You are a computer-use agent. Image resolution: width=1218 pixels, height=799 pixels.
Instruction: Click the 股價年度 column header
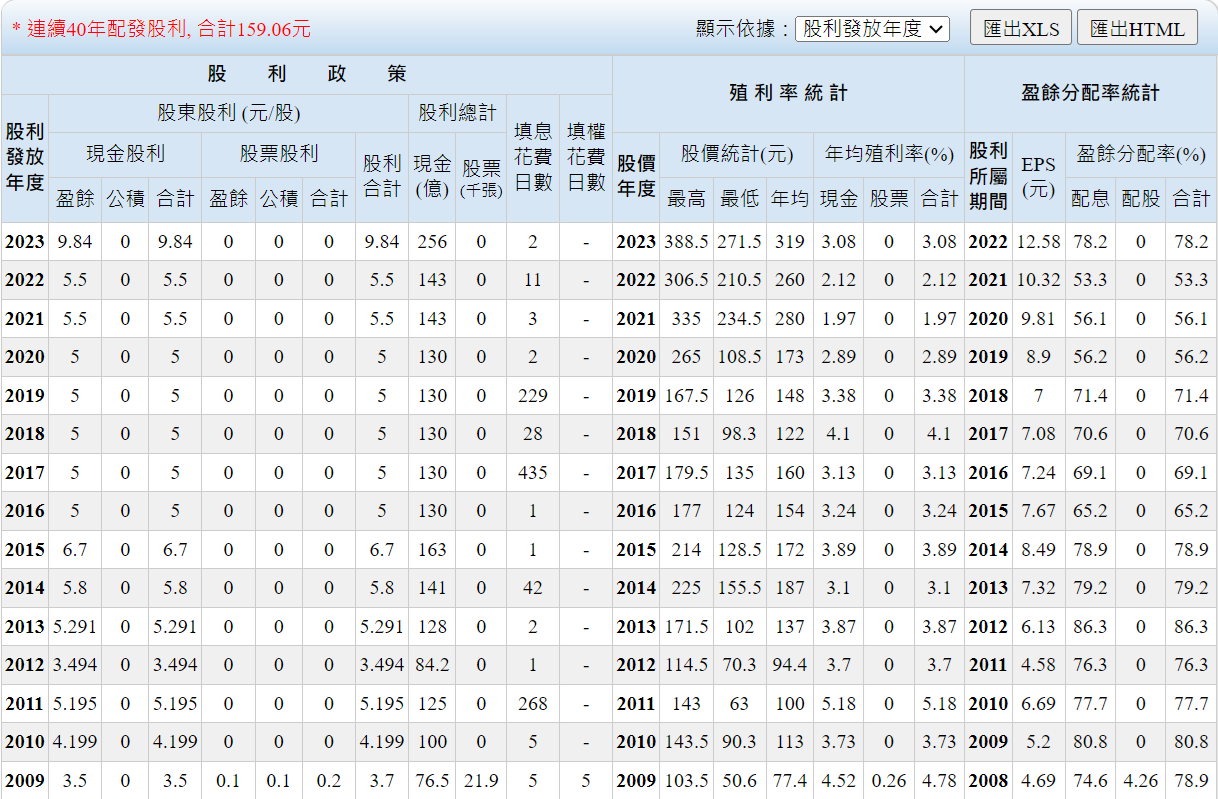point(636,176)
